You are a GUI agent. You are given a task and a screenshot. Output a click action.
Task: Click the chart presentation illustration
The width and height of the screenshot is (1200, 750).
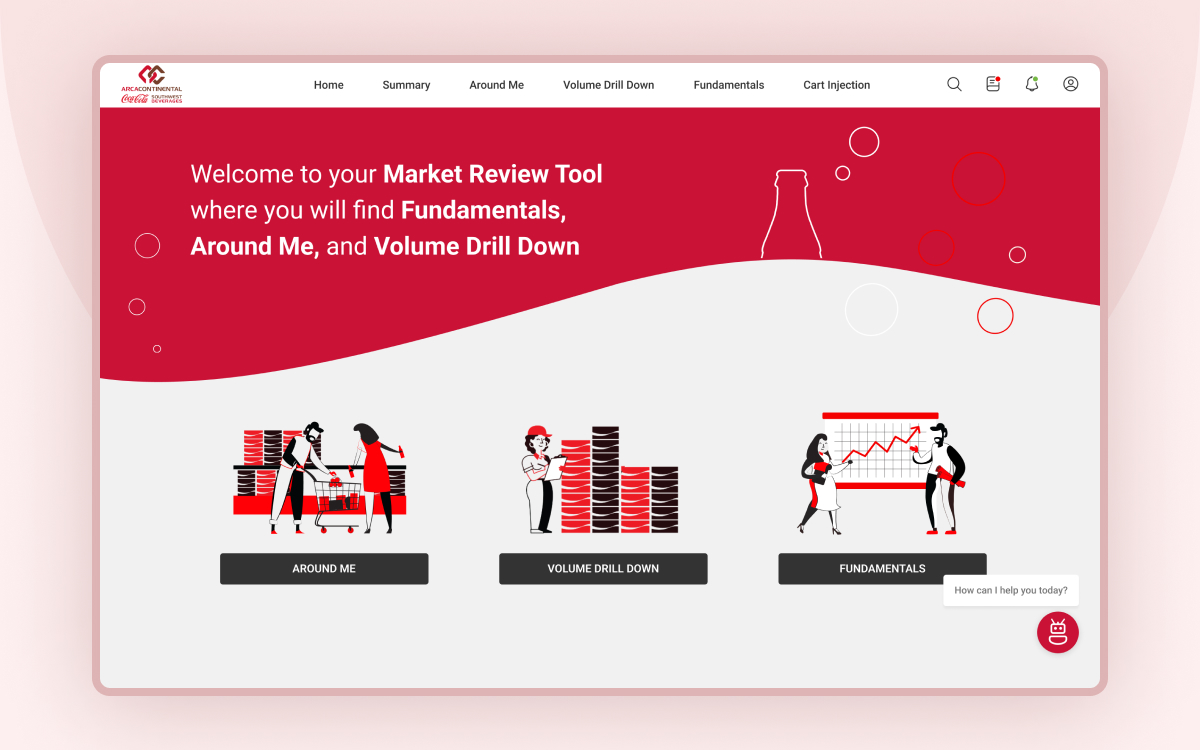point(882,473)
